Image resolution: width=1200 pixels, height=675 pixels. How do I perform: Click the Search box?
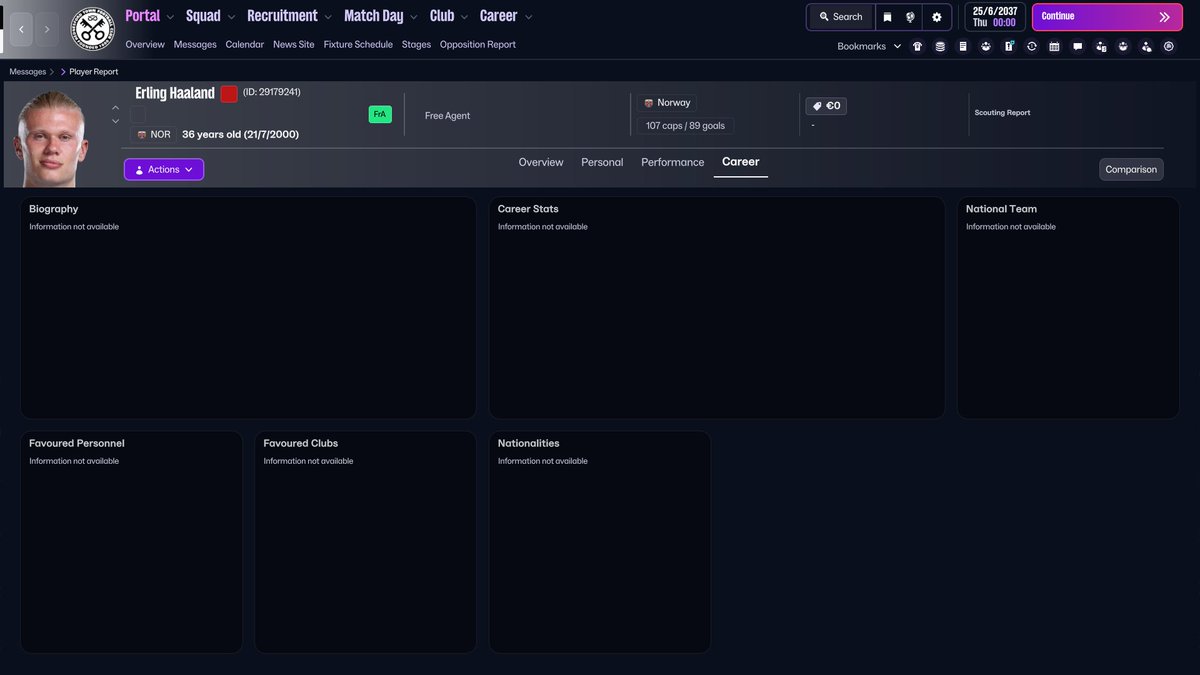pyautogui.click(x=840, y=17)
